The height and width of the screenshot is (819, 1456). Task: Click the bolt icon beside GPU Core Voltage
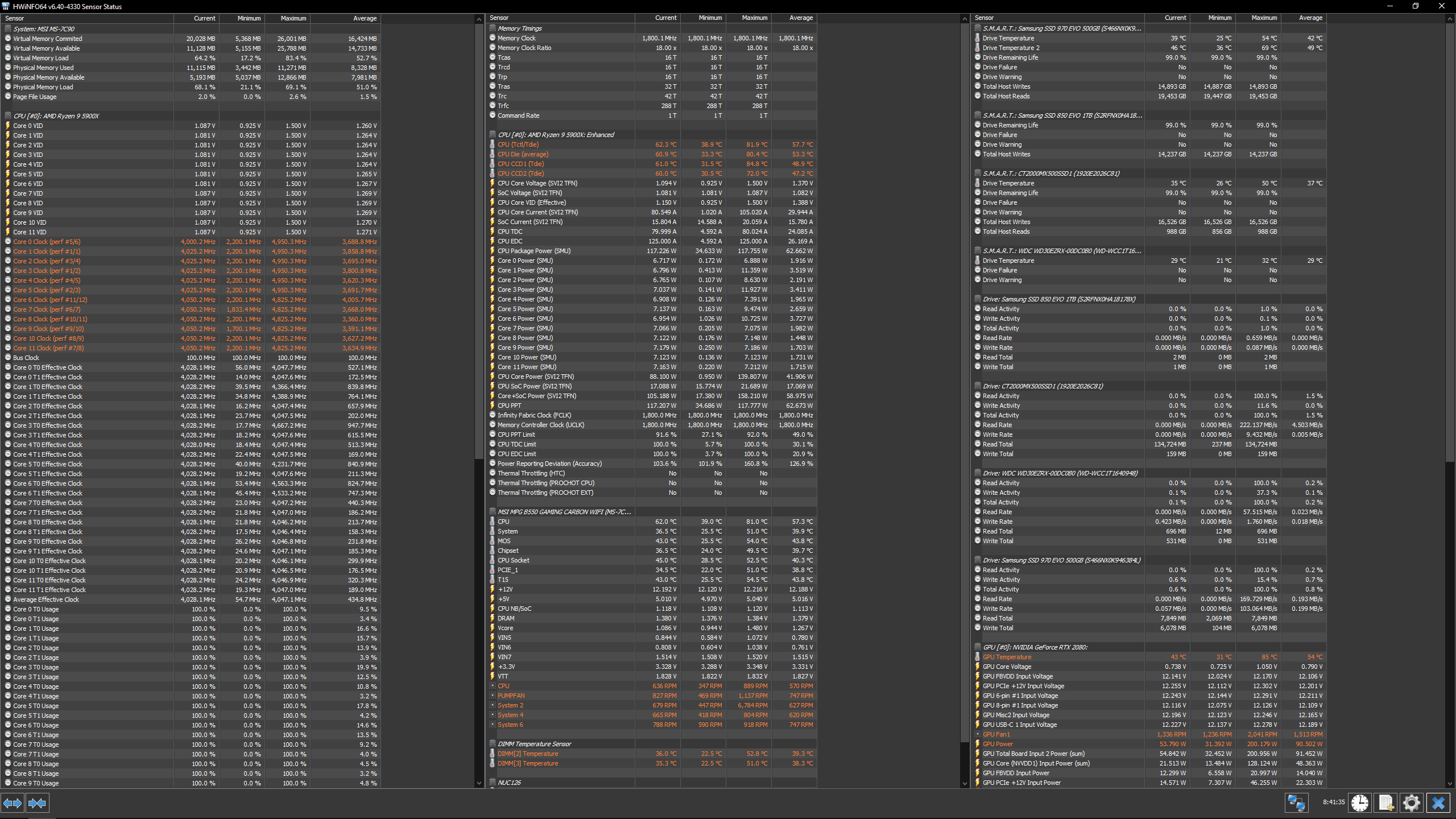978,667
